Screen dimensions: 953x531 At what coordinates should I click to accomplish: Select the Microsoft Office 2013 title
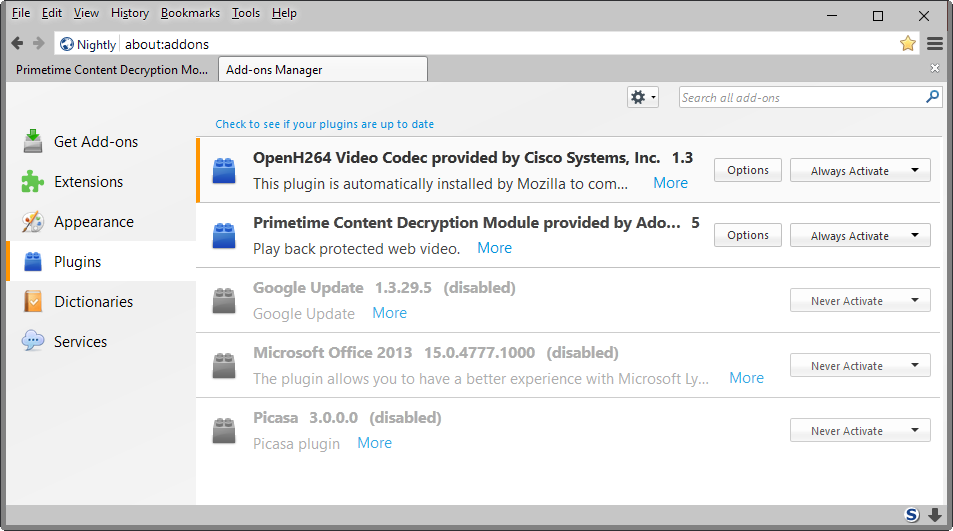332,352
